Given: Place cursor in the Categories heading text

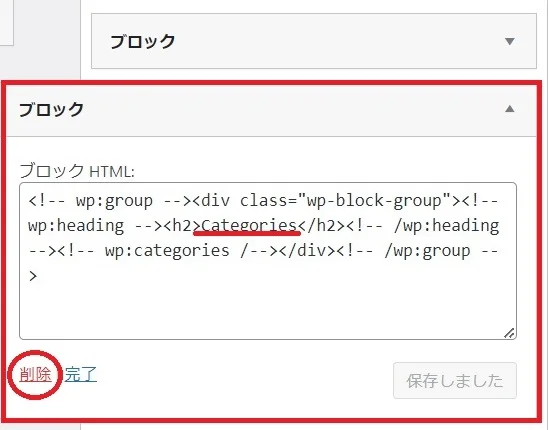Looking at the screenshot, I should click(249, 225).
